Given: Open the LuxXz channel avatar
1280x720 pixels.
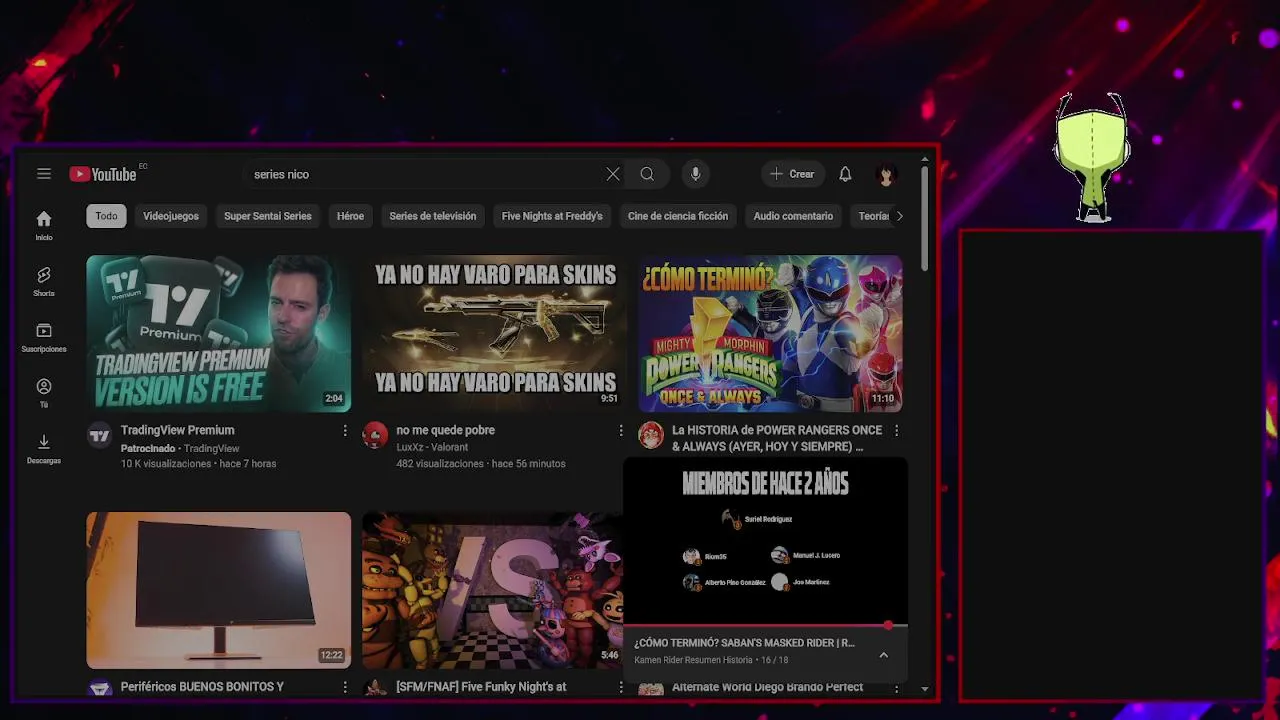Looking at the screenshot, I should 375,435.
